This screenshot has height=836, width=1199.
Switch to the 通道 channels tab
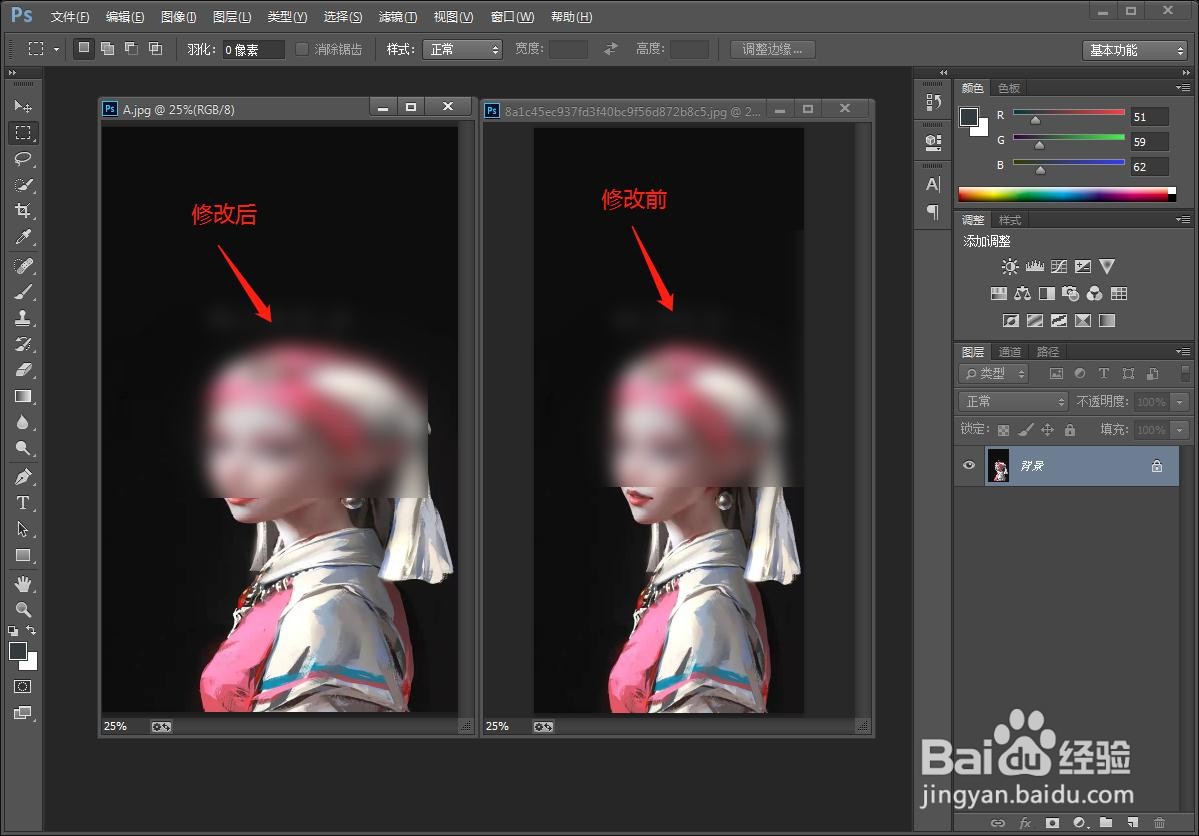coord(1009,352)
